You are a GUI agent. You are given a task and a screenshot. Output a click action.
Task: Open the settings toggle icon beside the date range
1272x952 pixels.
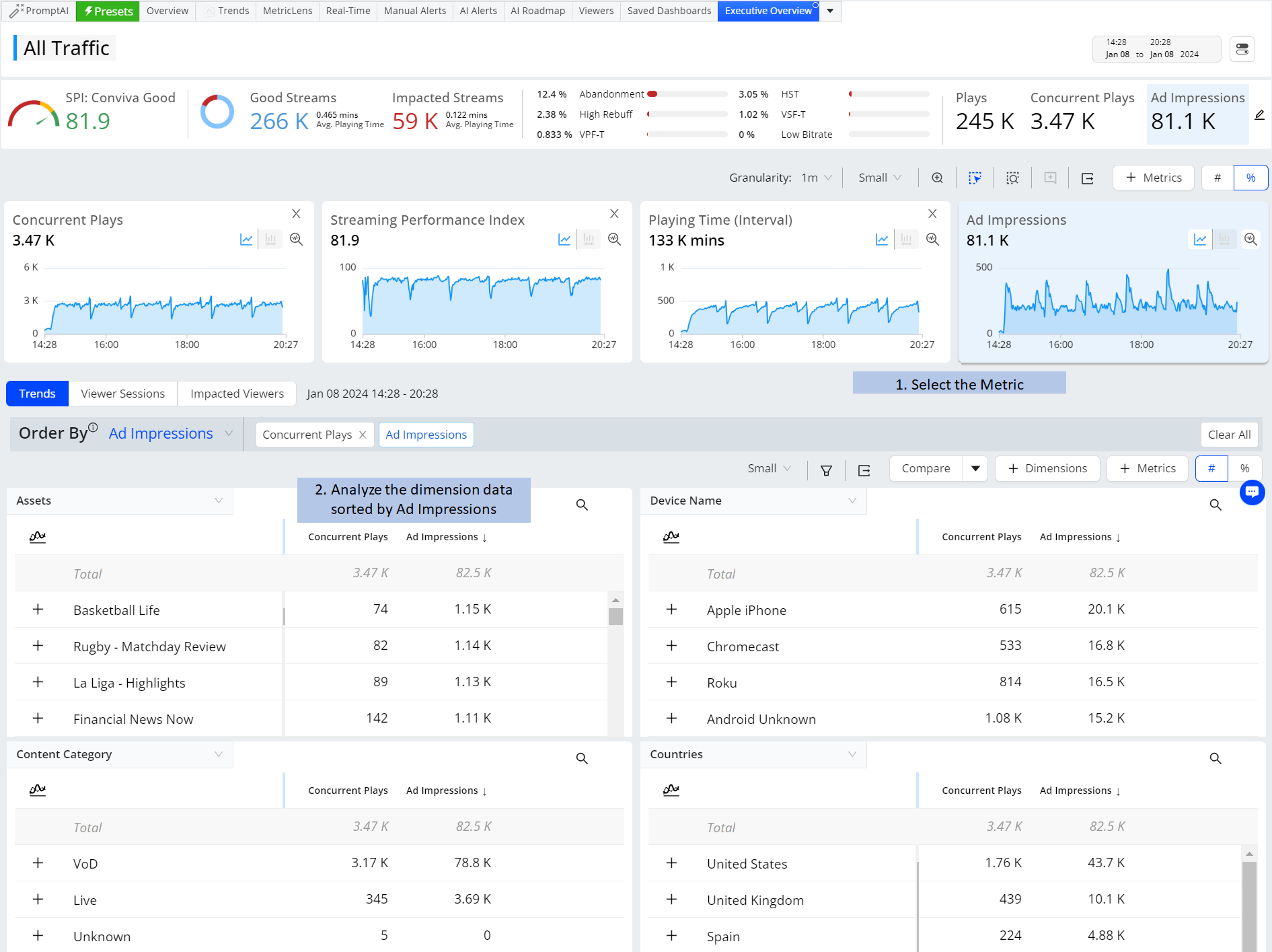tap(1242, 49)
